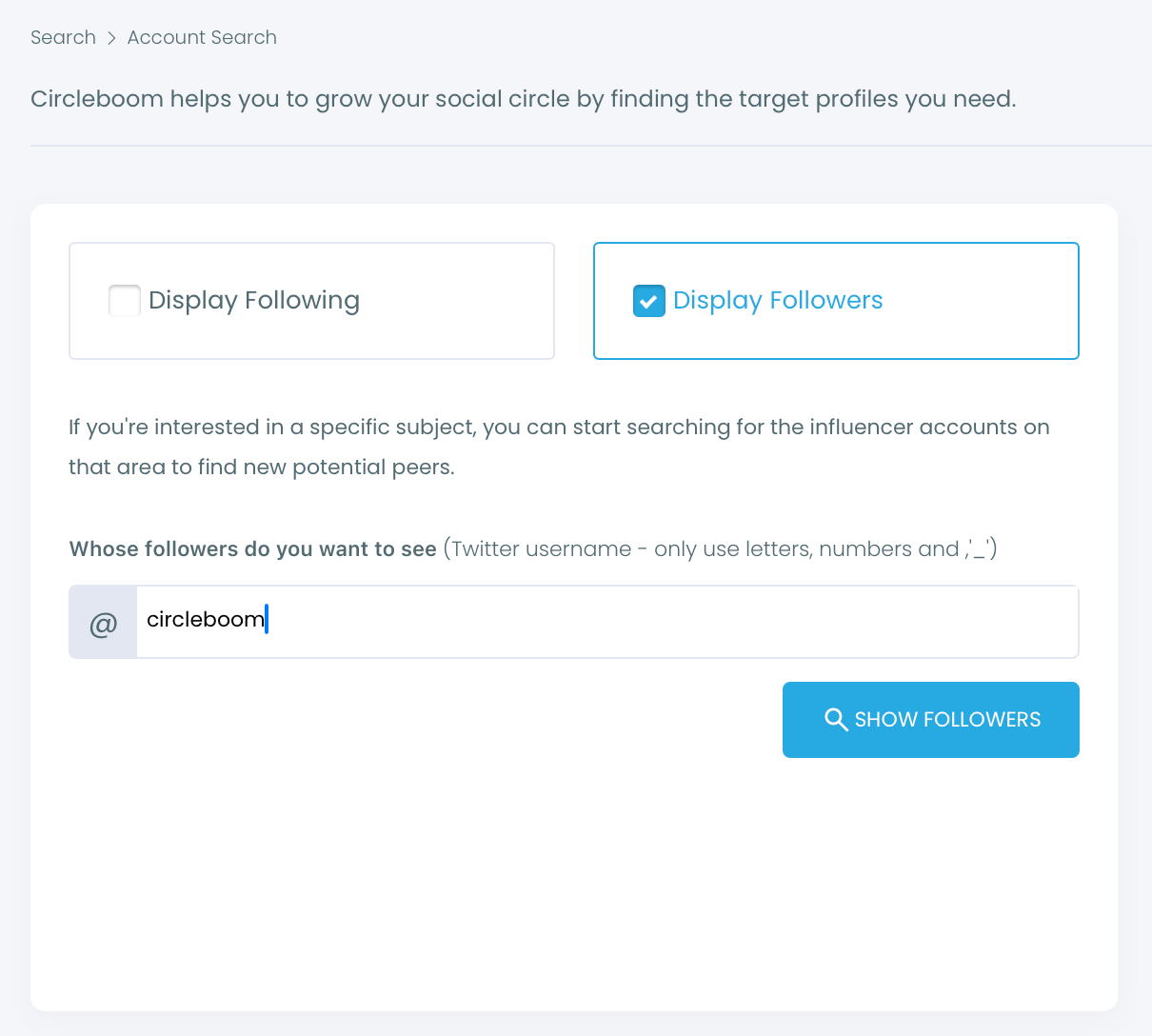Screen dimensions: 1152x1036
Task: Click the Display Following card panel
Action: point(311,300)
